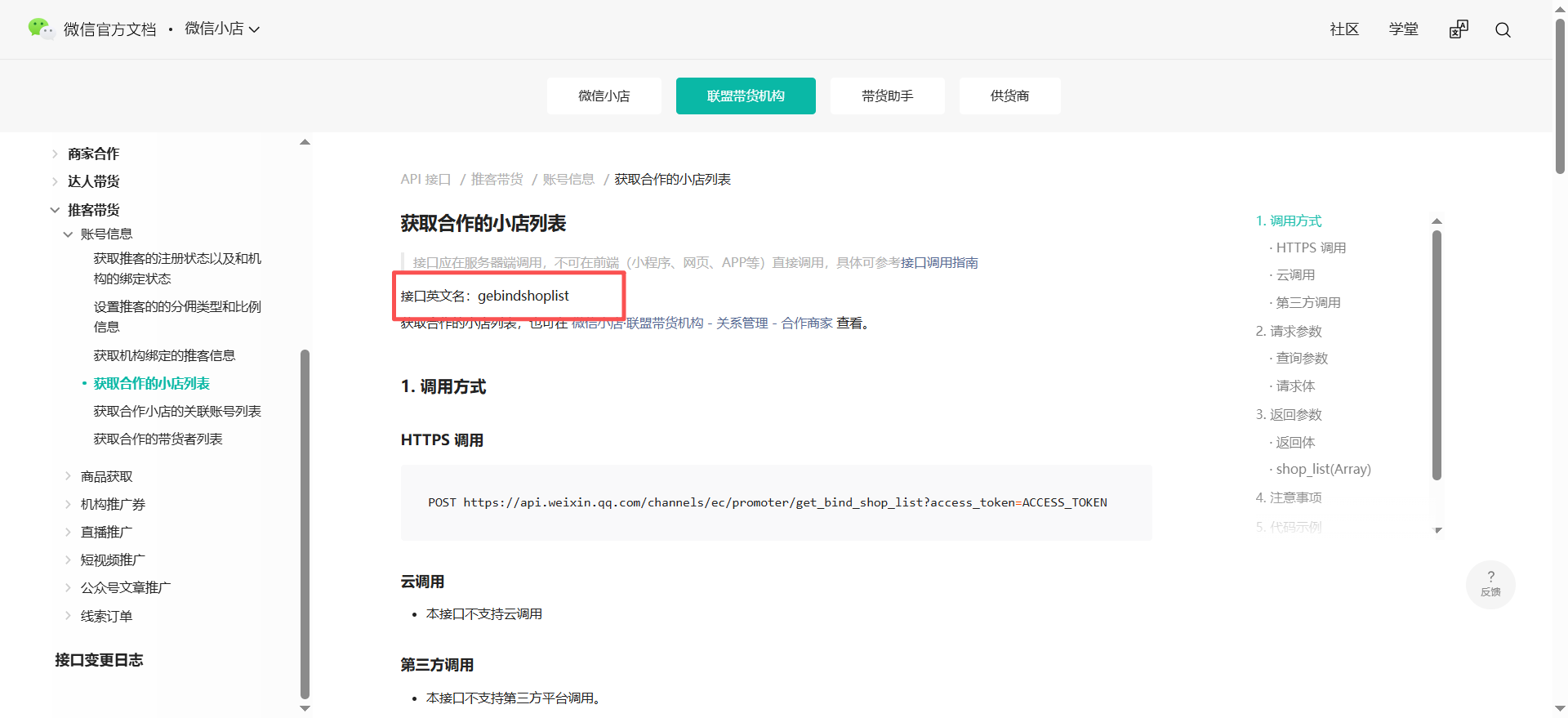The height and width of the screenshot is (718, 1568).
Task: Click the outline panel scroll-up arrow
Action: [x=1437, y=221]
